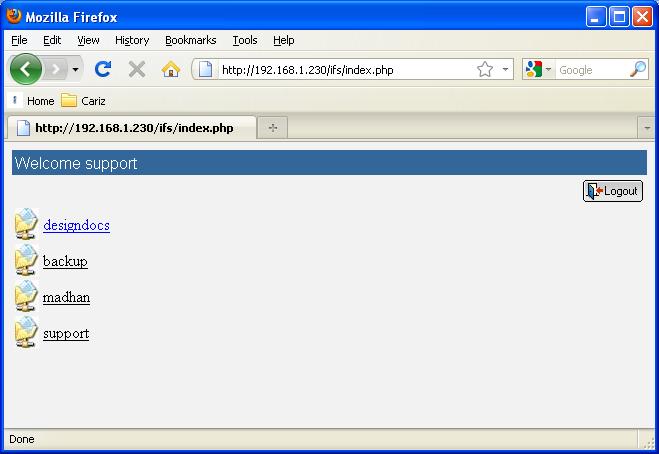Click the support shared folder icon
The height and width of the screenshot is (454, 659).
[26, 333]
